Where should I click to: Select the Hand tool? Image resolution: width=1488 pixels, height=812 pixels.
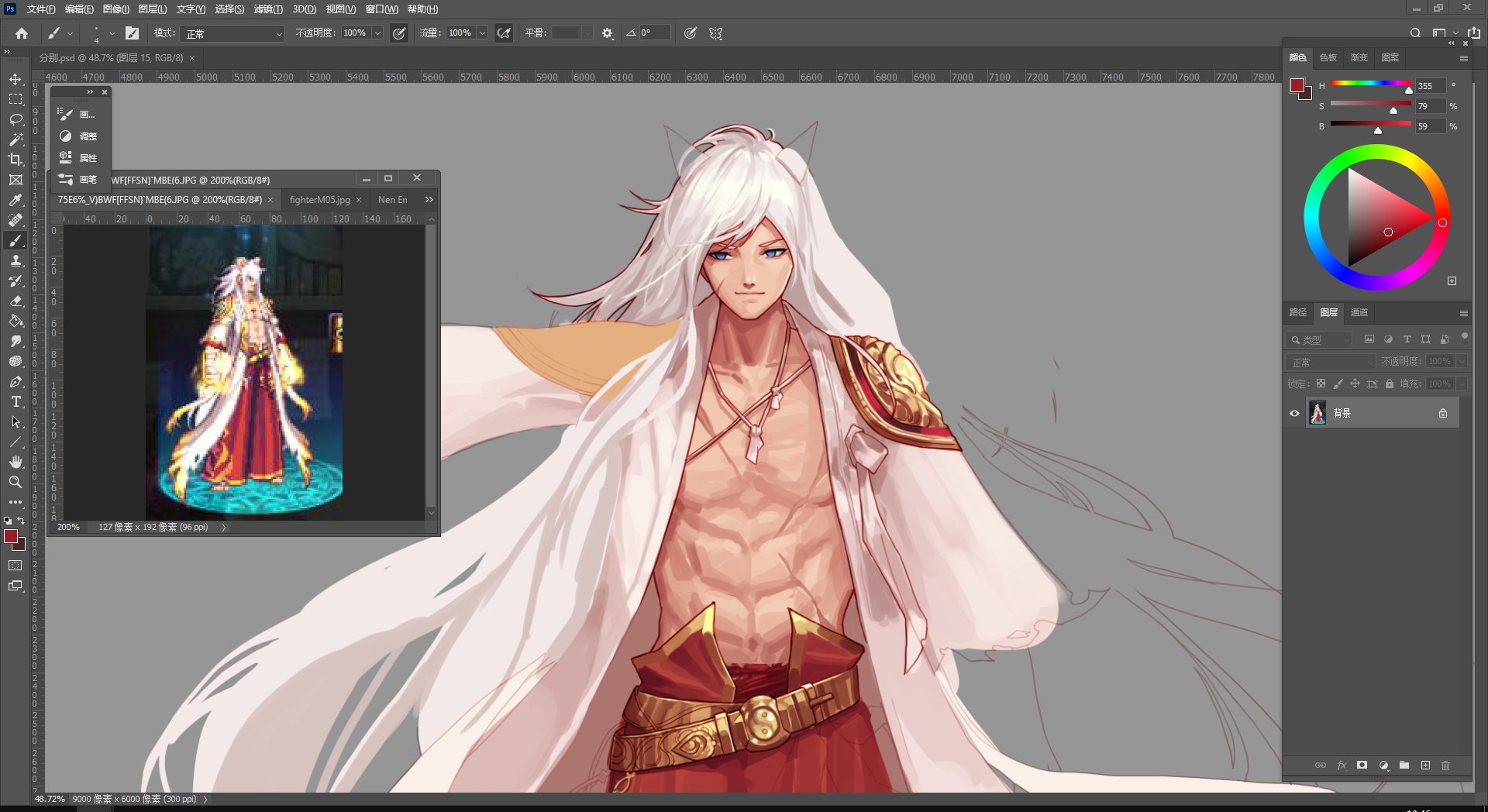(x=15, y=462)
